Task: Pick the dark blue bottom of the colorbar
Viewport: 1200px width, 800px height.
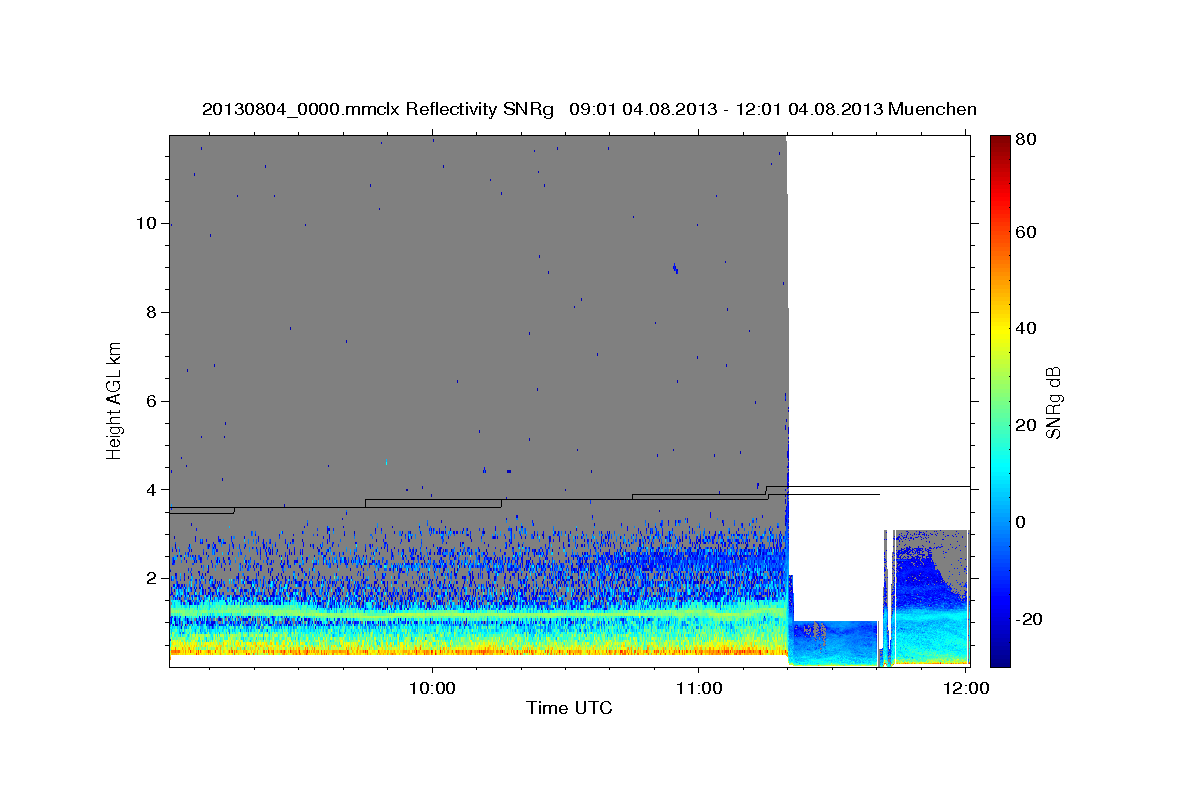Action: click(999, 658)
